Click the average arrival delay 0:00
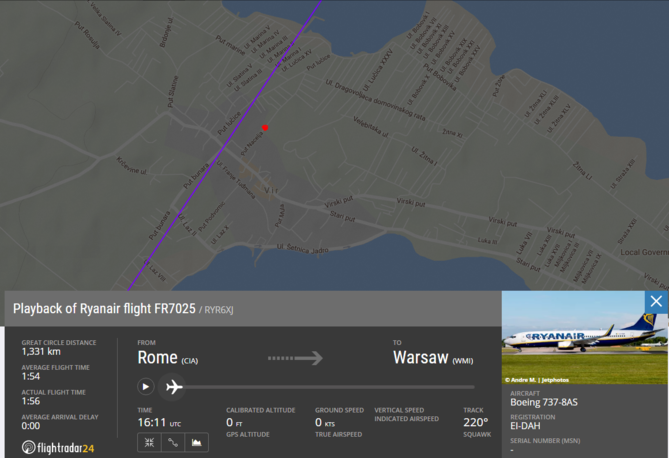 (x=31, y=426)
